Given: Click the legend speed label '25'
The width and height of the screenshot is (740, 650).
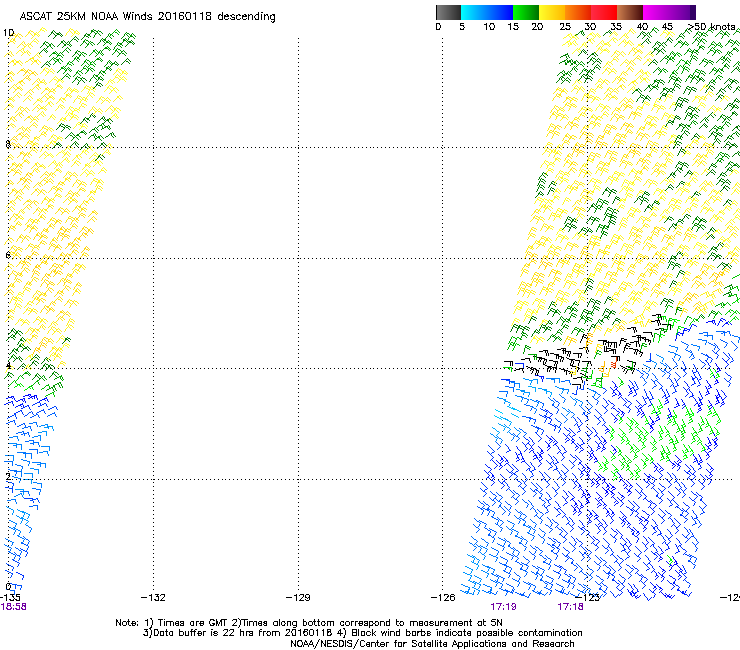Looking at the screenshot, I should tap(565, 27).
